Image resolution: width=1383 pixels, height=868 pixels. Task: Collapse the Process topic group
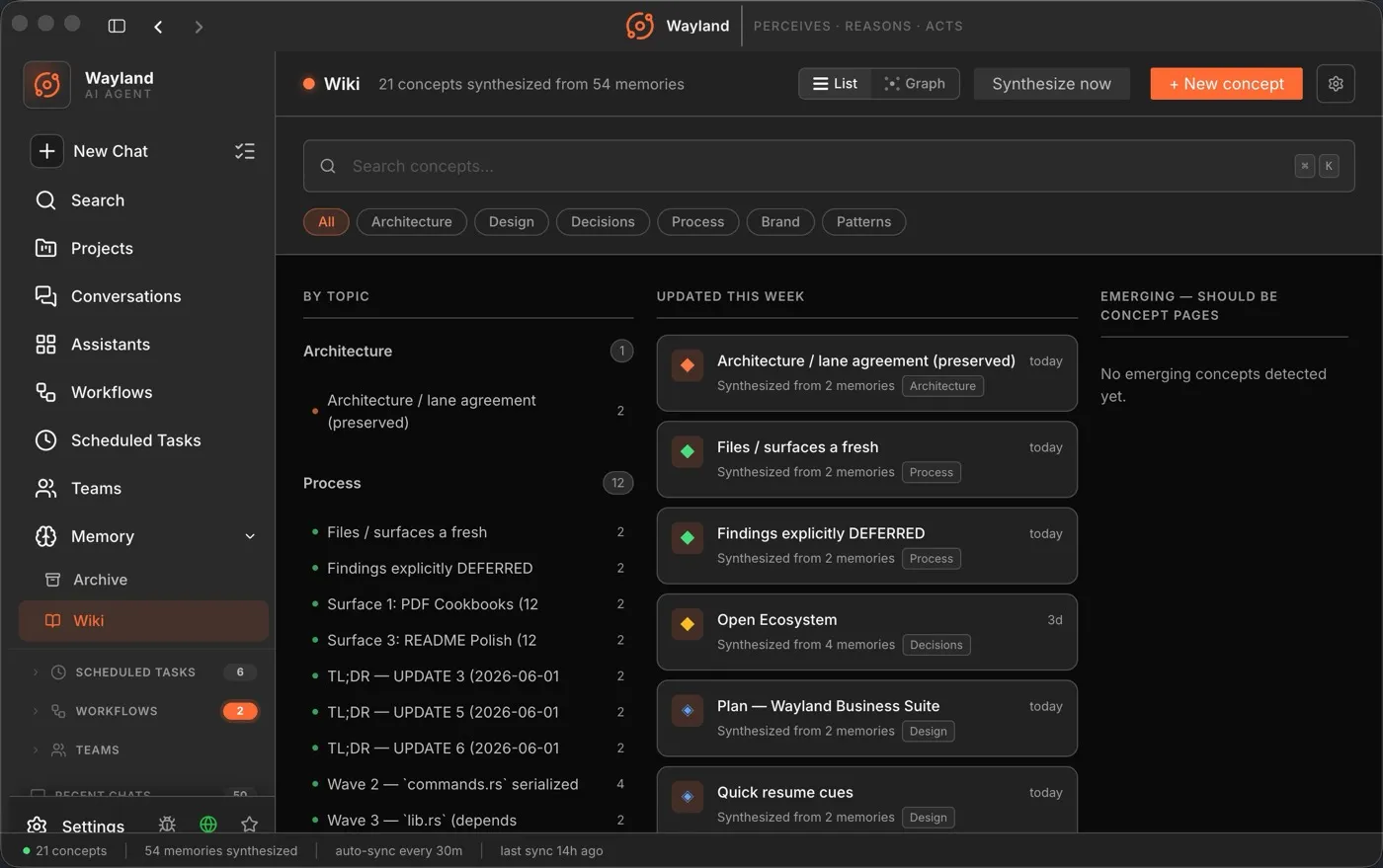(468, 483)
